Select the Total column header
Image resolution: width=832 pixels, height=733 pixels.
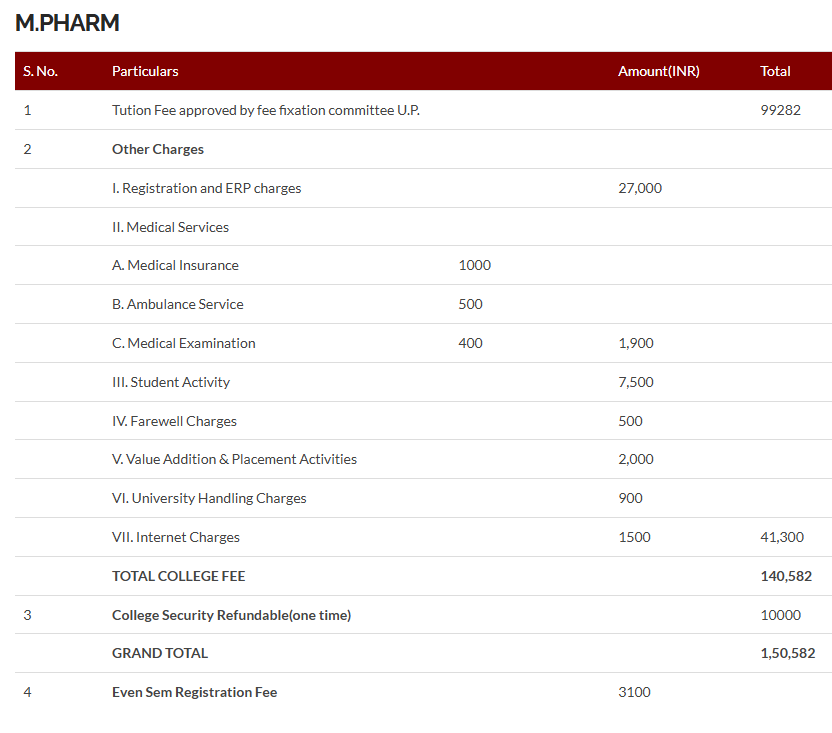(775, 71)
